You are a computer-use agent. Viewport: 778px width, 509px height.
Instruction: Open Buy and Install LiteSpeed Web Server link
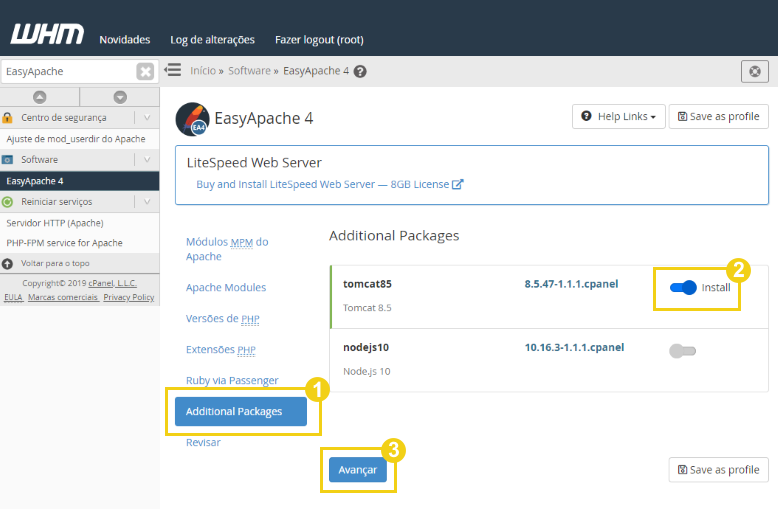(323, 184)
